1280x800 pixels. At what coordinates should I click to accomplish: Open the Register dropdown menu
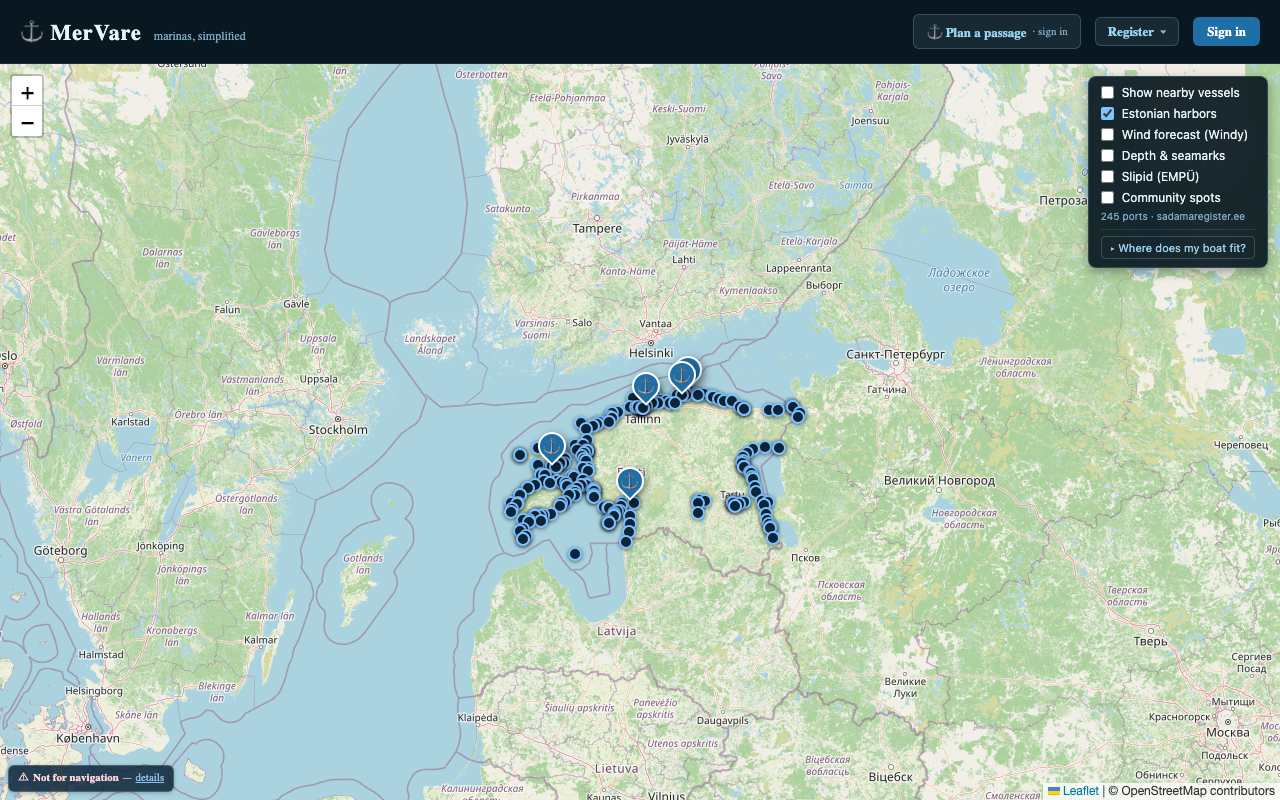tap(1137, 32)
